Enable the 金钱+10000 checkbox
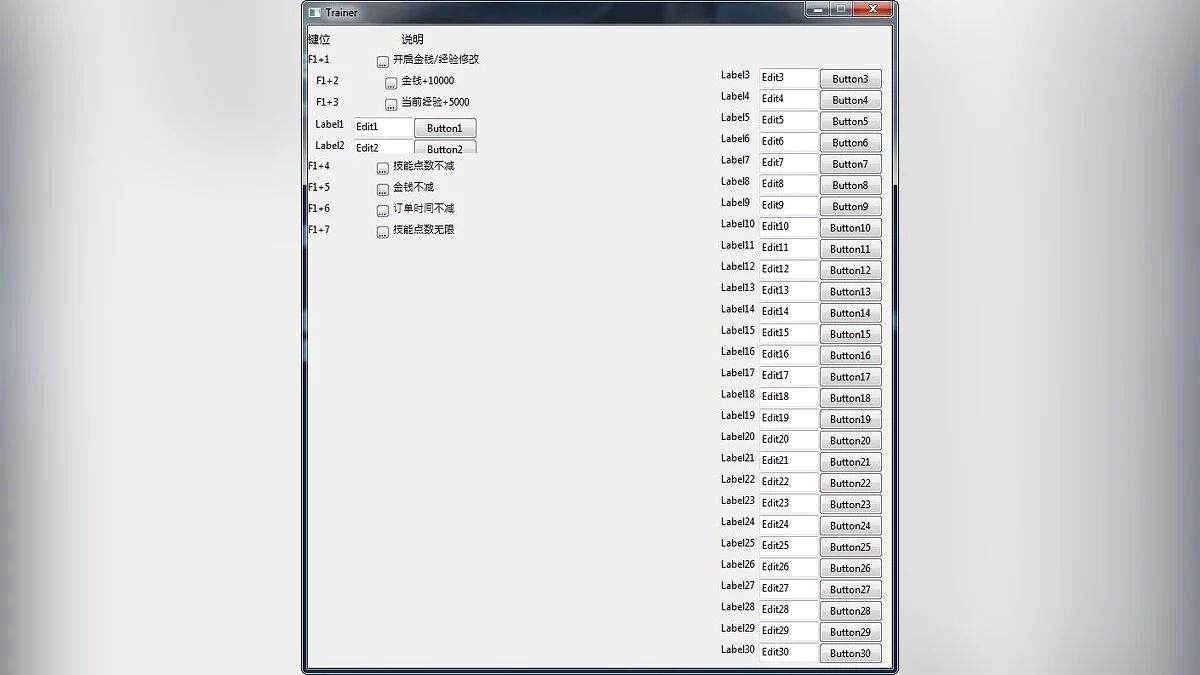 click(x=391, y=83)
